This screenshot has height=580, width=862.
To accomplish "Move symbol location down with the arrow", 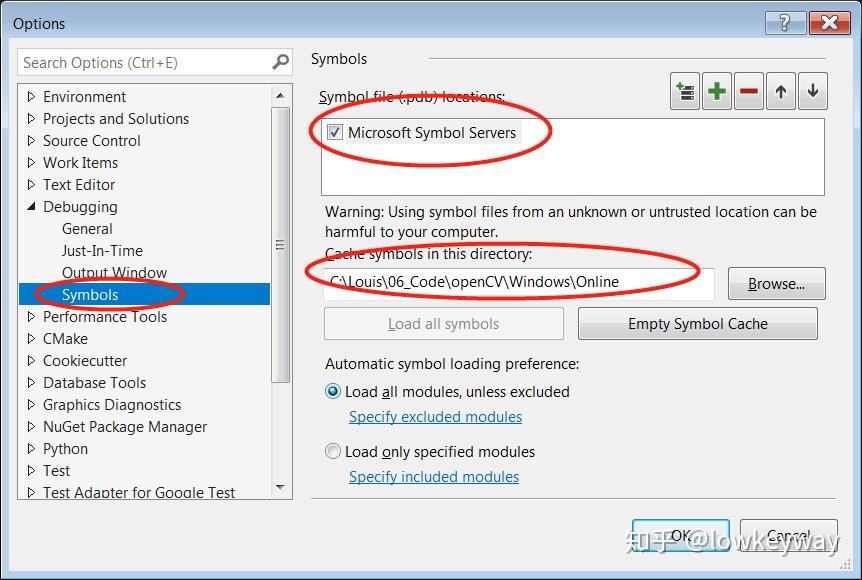I will [812, 92].
